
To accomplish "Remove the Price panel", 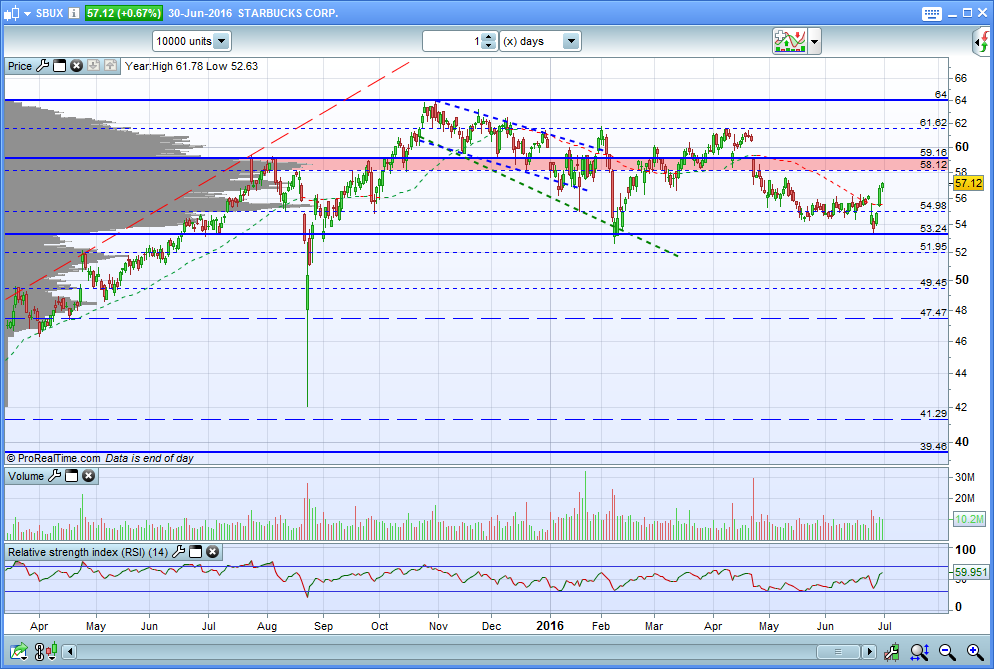I will (x=76, y=65).
